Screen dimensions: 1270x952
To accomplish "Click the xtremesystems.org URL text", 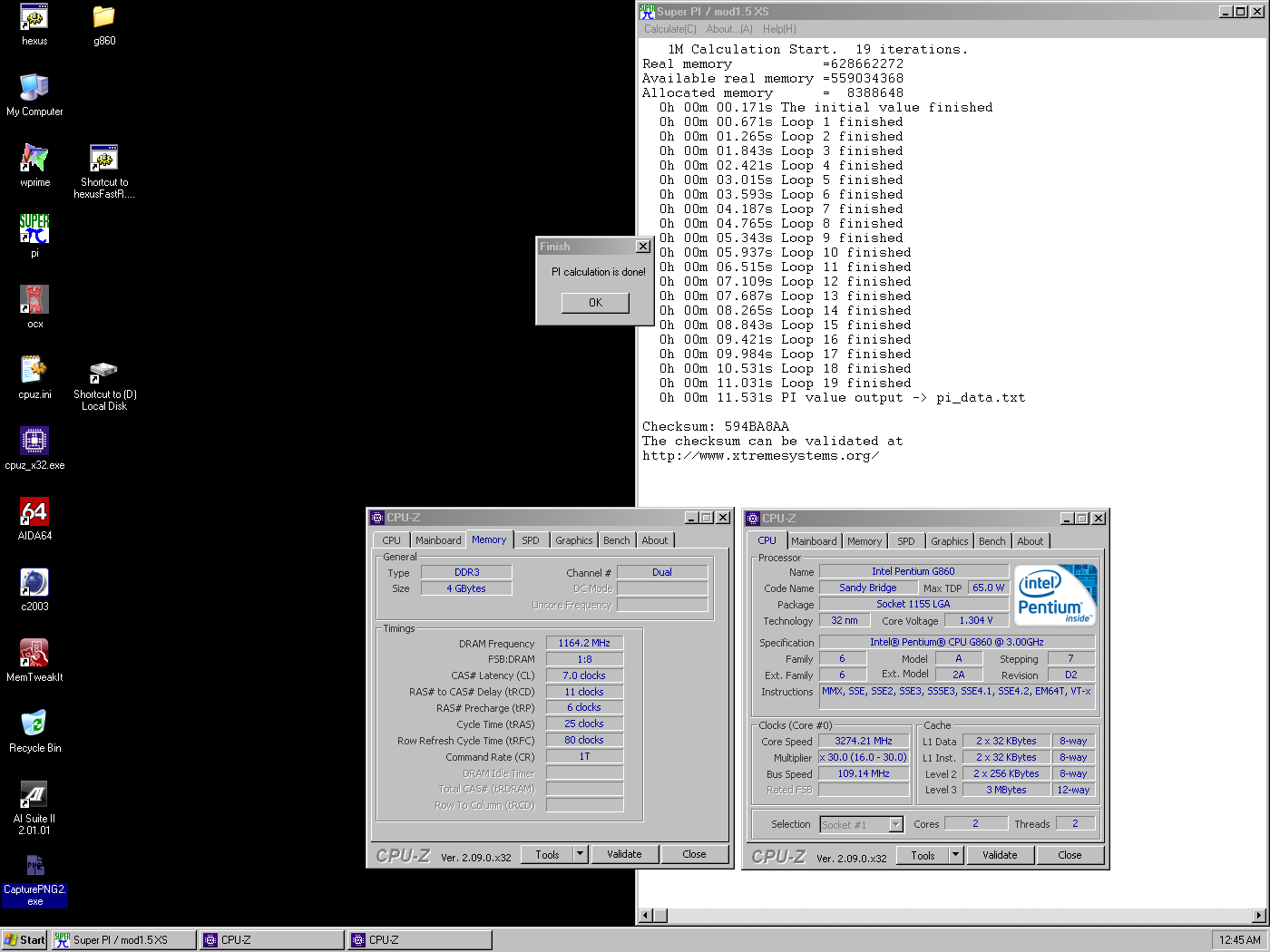I will pos(760,455).
